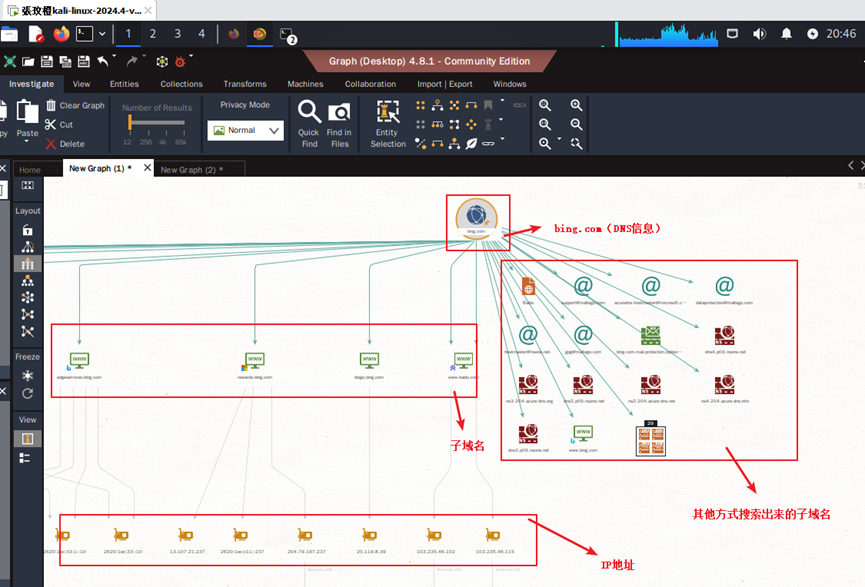The width and height of the screenshot is (865, 587).
Task: Click the leaf selection icon in ribbon
Action: point(471,144)
